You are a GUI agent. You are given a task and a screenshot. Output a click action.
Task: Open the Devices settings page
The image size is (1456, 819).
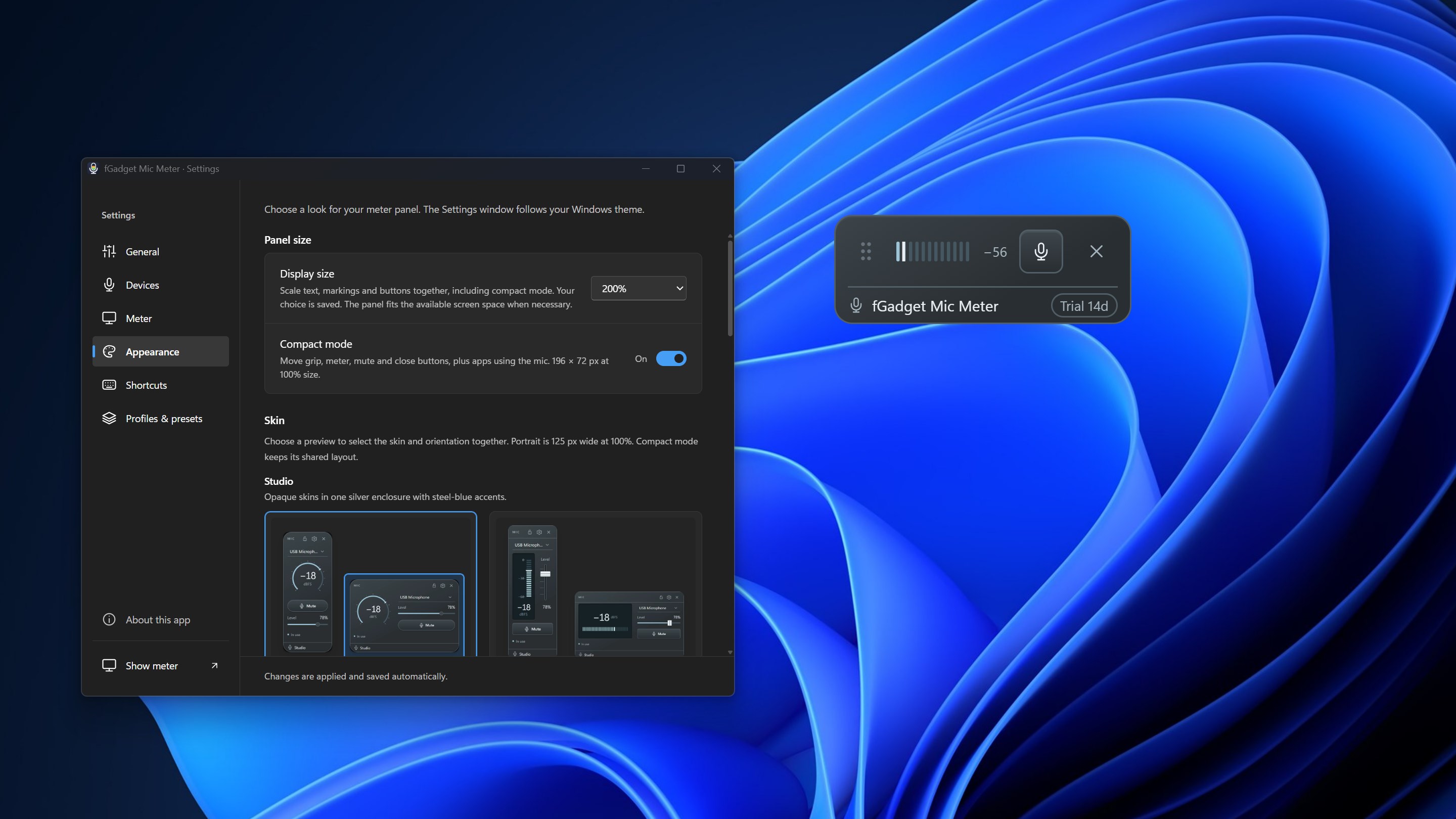(161, 285)
